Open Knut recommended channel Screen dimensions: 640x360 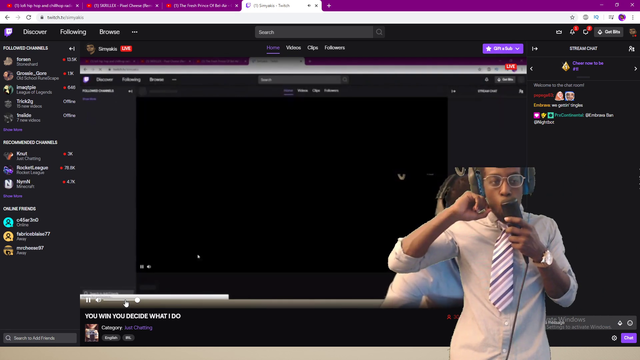coord(40,156)
